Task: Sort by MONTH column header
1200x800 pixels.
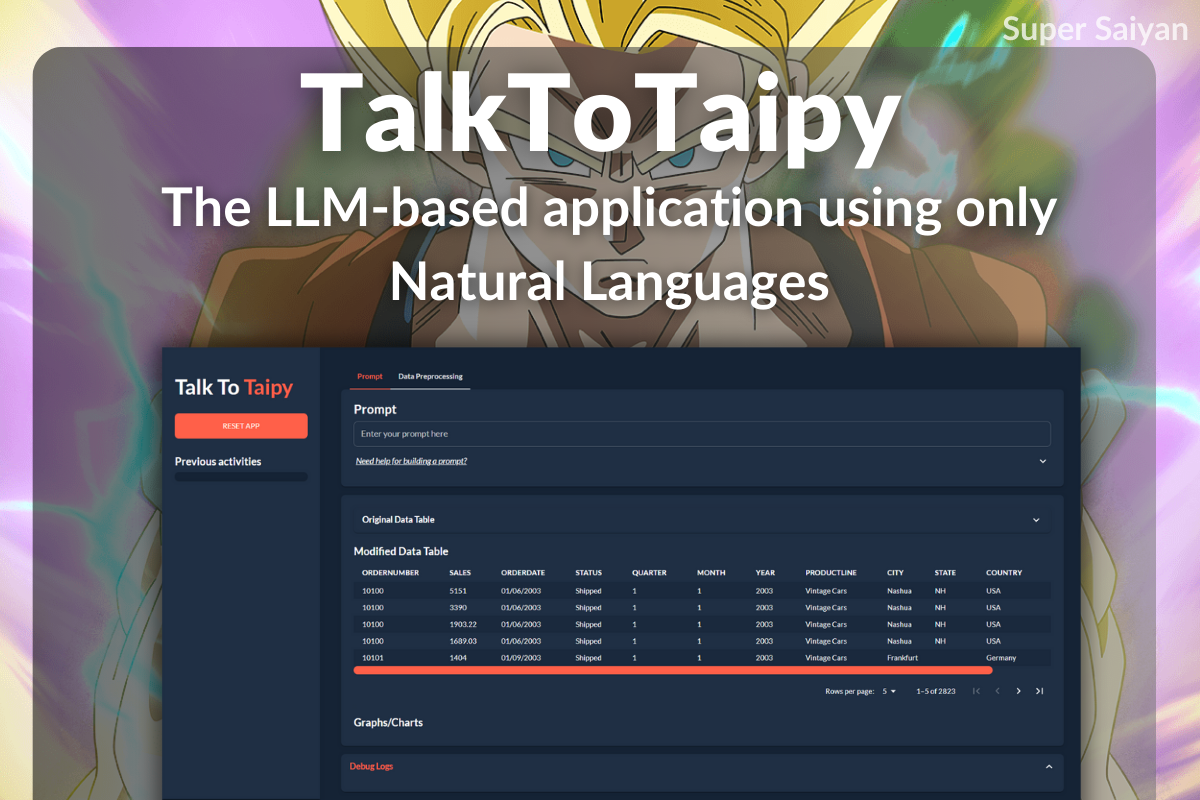Action: 711,573
